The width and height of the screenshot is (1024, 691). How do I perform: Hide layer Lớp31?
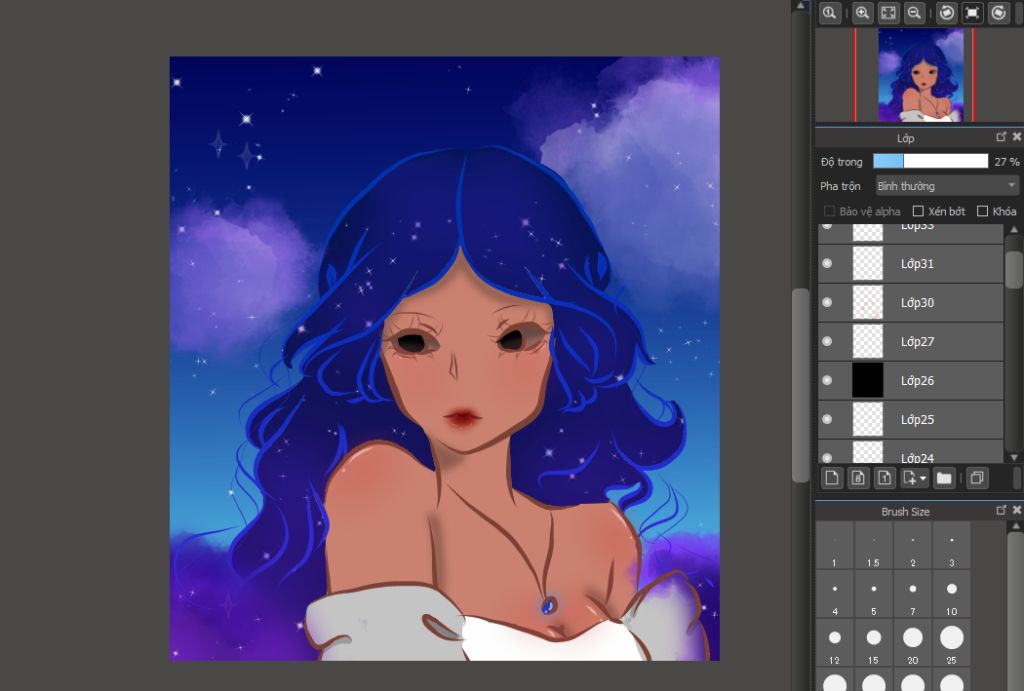tap(827, 263)
